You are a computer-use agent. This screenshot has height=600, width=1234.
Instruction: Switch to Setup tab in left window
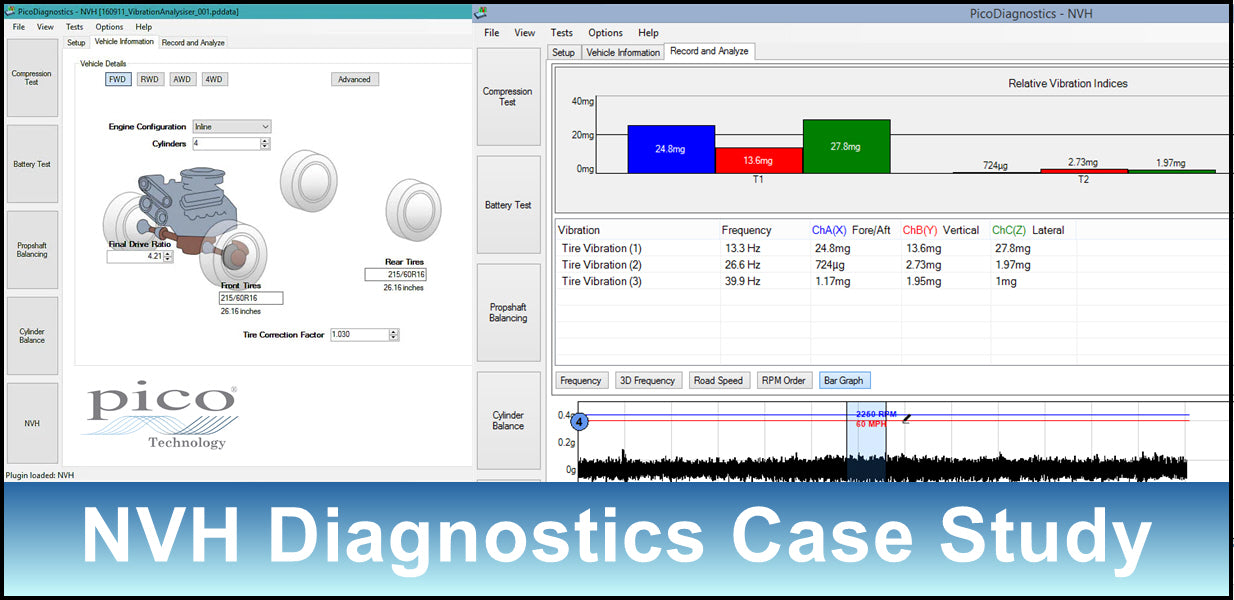(76, 42)
